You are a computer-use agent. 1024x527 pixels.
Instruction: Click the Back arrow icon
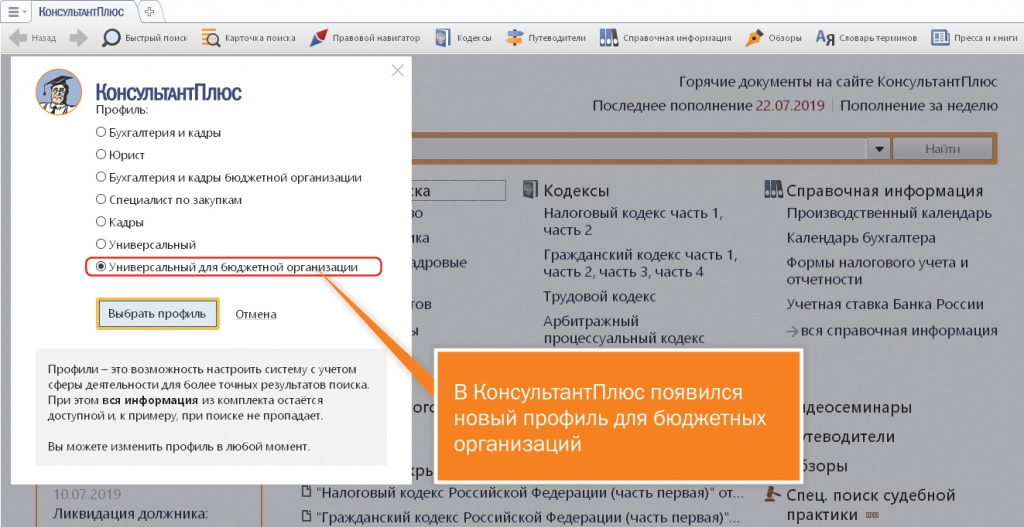click(x=17, y=38)
